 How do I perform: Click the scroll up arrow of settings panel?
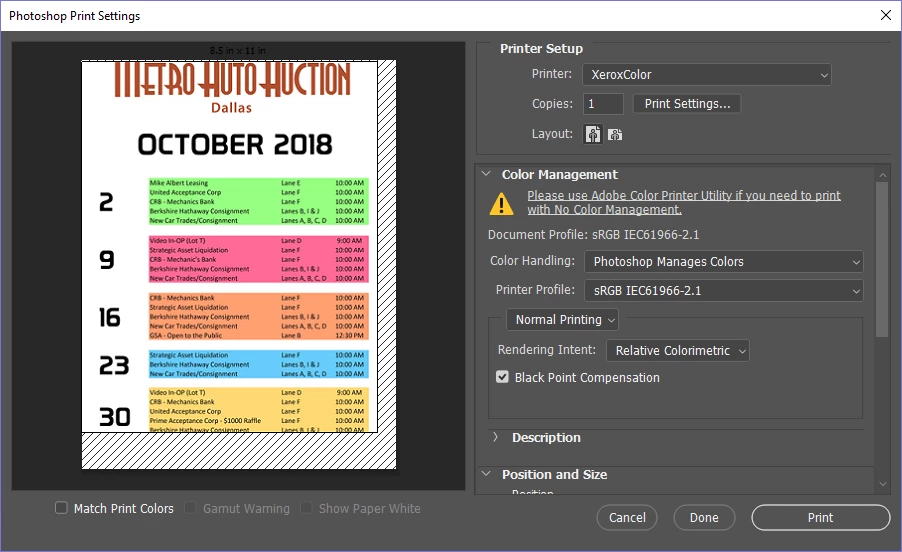click(882, 174)
